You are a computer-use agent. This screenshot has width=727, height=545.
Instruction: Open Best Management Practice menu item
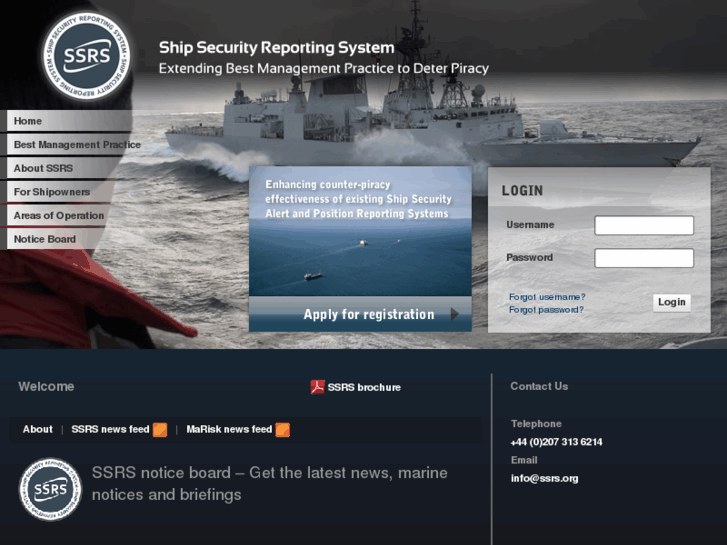tap(74, 145)
